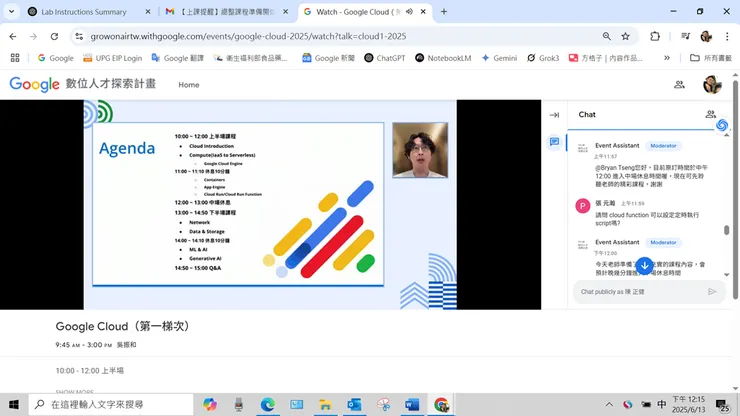The width and height of the screenshot is (740, 416).
Task: Collapse the chat side panel arrow
Action: coord(554,115)
